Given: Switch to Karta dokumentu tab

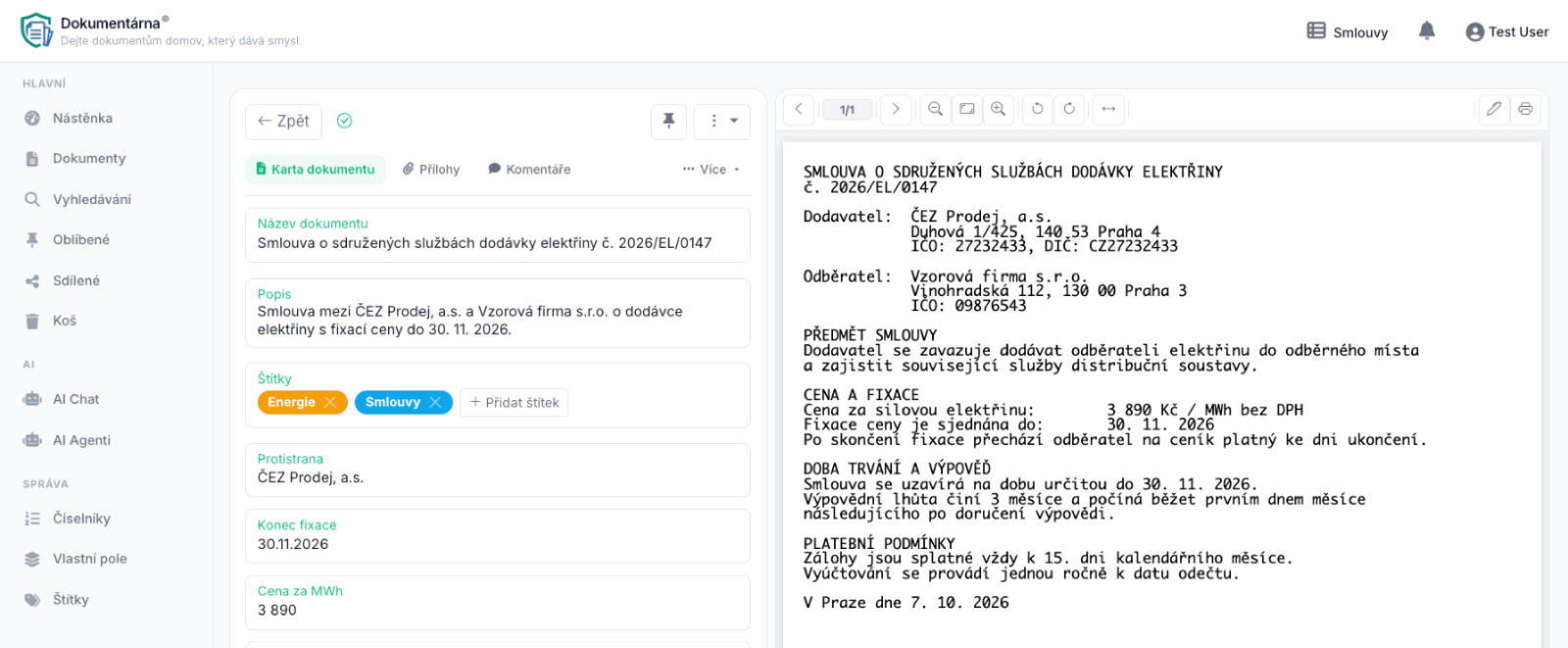Looking at the screenshot, I should (x=316, y=170).
